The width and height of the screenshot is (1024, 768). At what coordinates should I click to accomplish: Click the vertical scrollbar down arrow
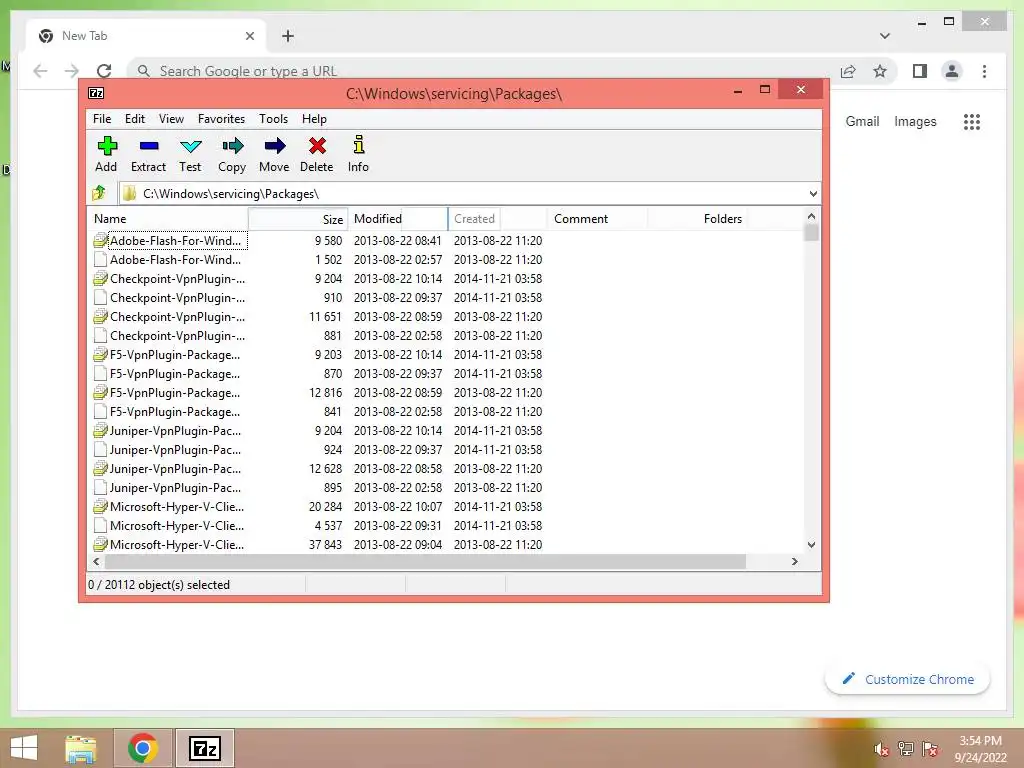pyautogui.click(x=811, y=545)
